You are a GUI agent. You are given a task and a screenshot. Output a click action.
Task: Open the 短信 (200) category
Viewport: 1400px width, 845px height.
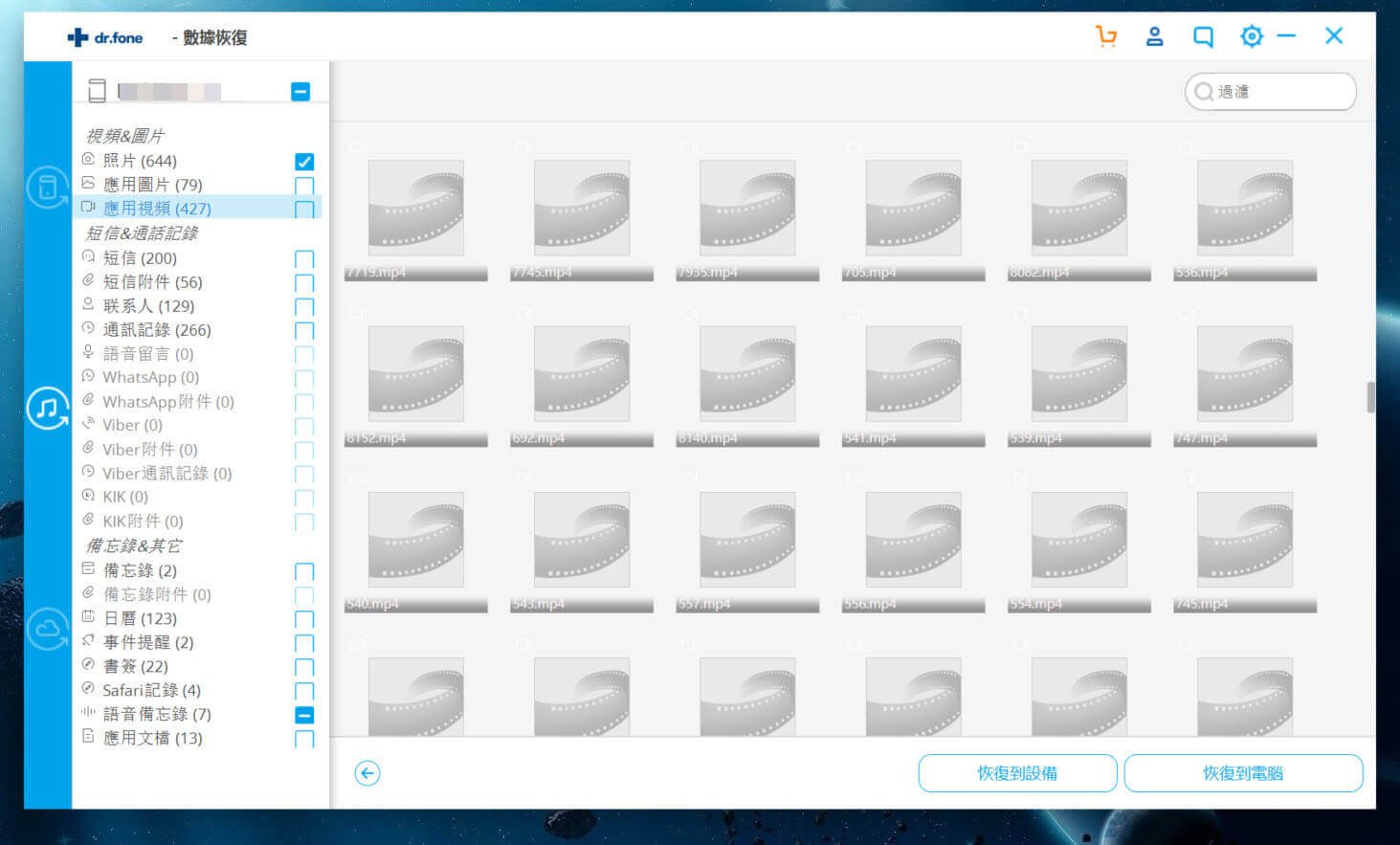(x=140, y=258)
